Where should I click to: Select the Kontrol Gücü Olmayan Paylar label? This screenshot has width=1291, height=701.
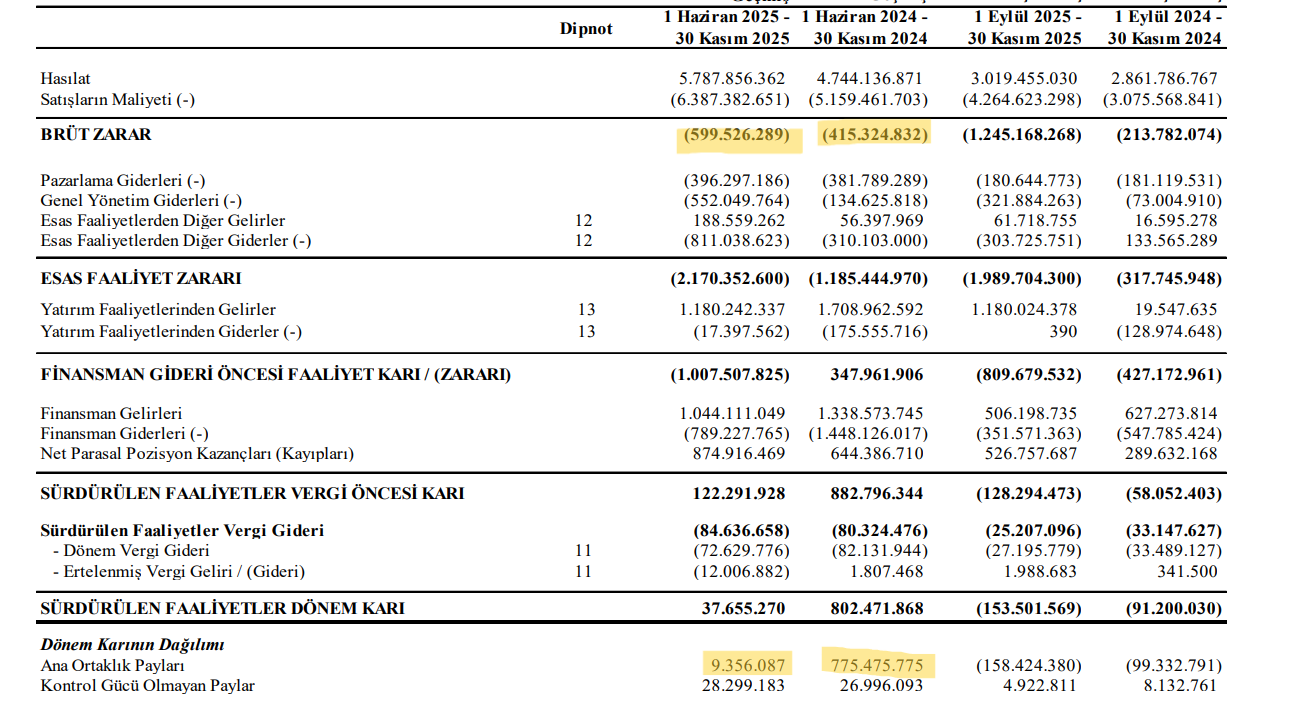147,686
